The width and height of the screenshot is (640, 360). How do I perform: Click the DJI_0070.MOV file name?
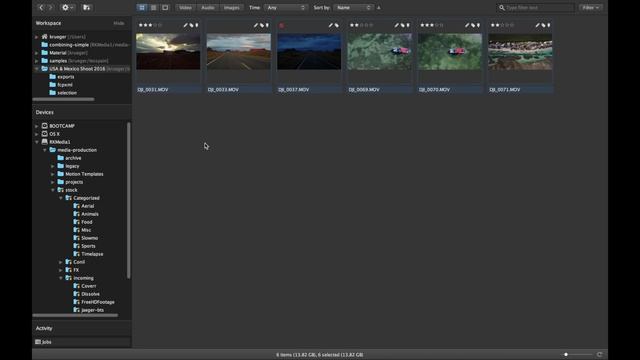(434, 89)
